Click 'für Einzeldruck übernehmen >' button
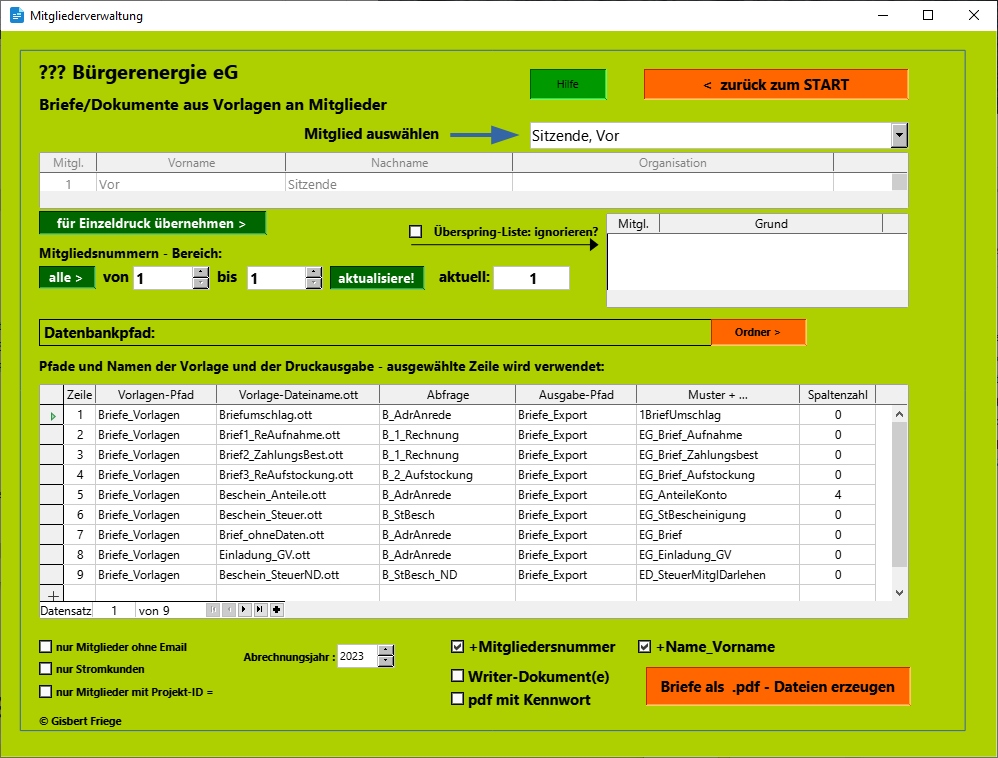The height and width of the screenshot is (758, 998). [152, 223]
